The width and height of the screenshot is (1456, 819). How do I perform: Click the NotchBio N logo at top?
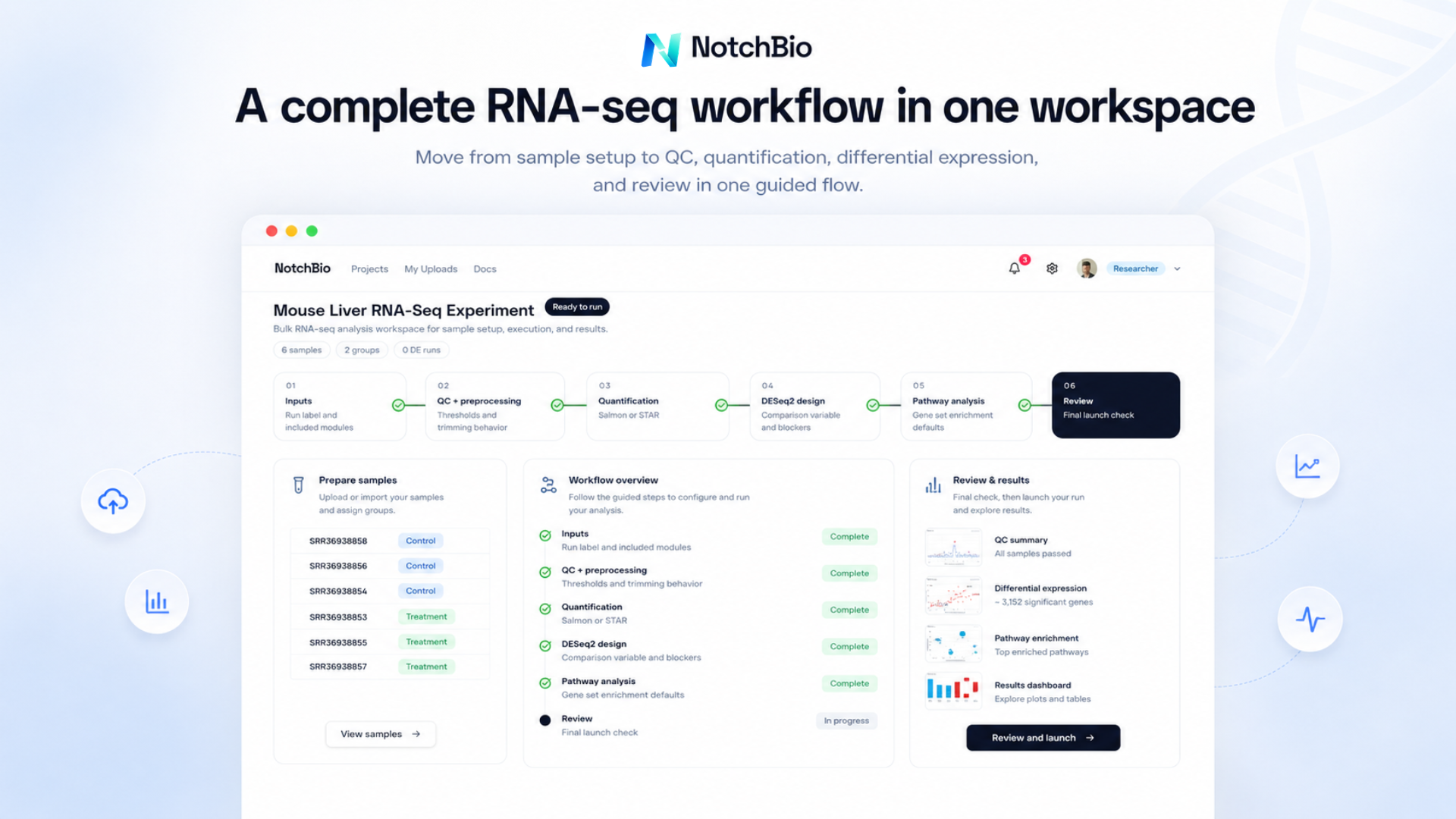click(661, 49)
